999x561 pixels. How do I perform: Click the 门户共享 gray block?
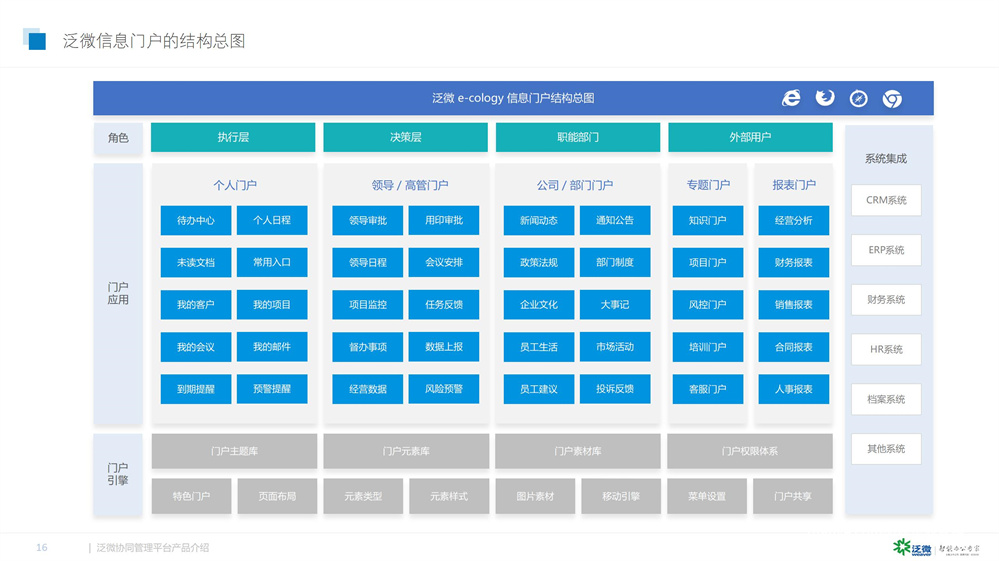coord(793,496)
